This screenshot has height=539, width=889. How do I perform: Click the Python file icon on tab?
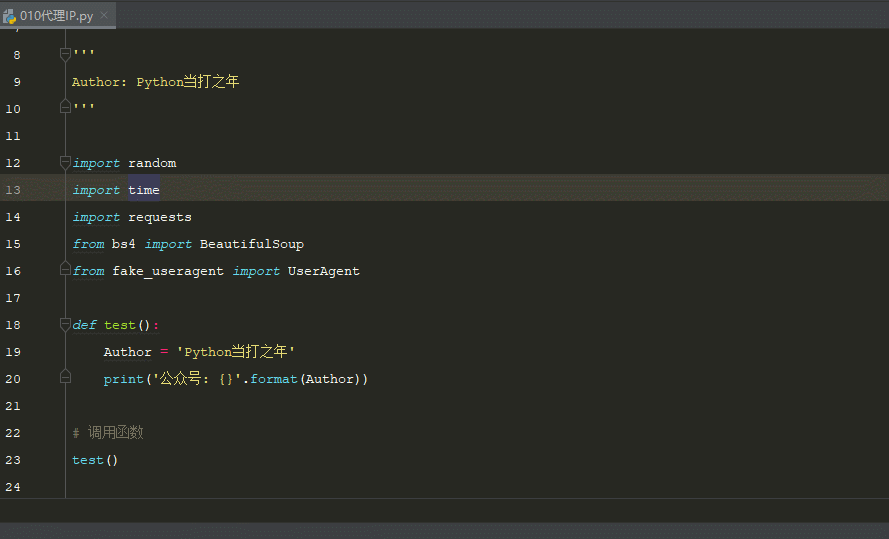10,16
